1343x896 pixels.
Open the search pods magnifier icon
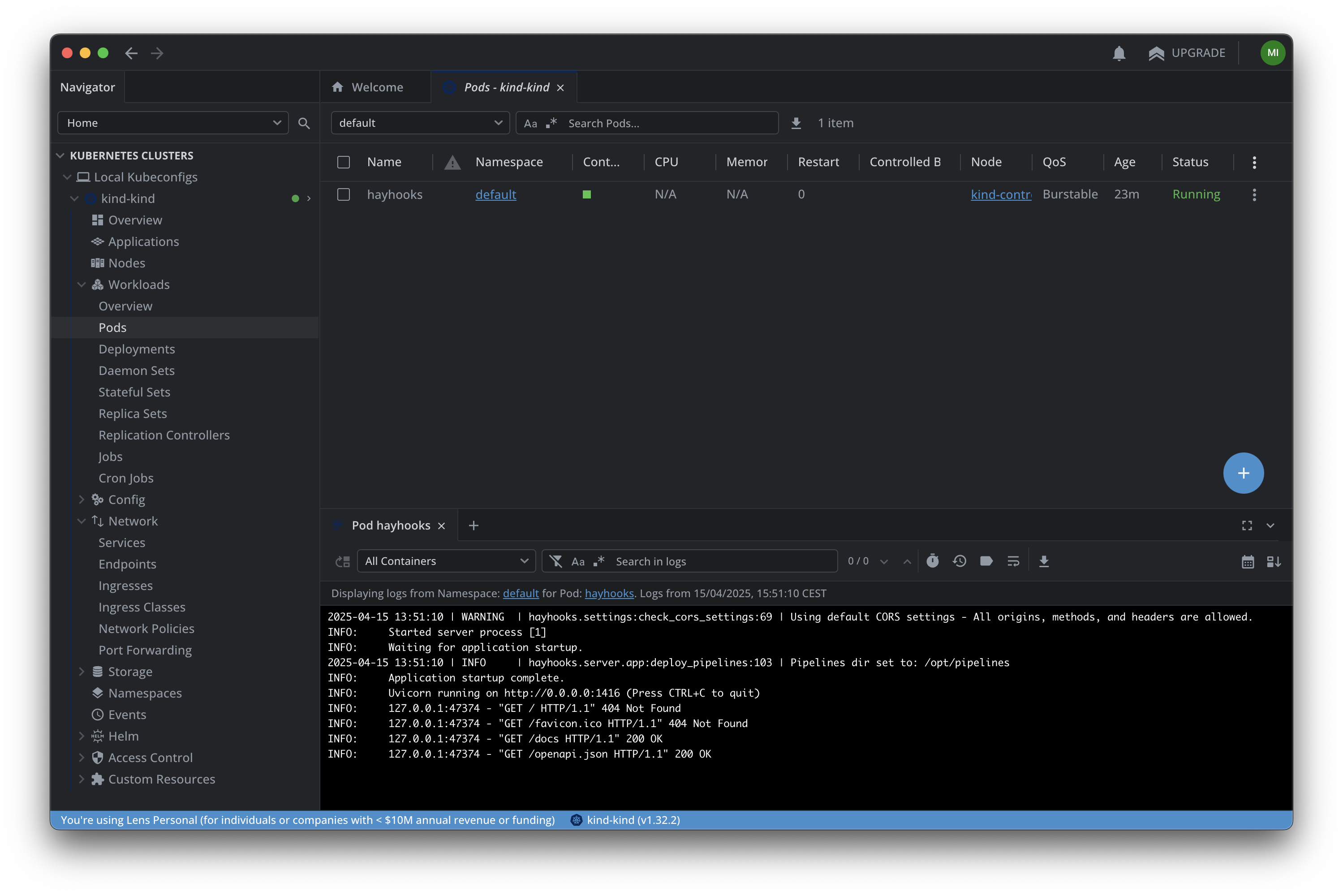pos(304,123)
